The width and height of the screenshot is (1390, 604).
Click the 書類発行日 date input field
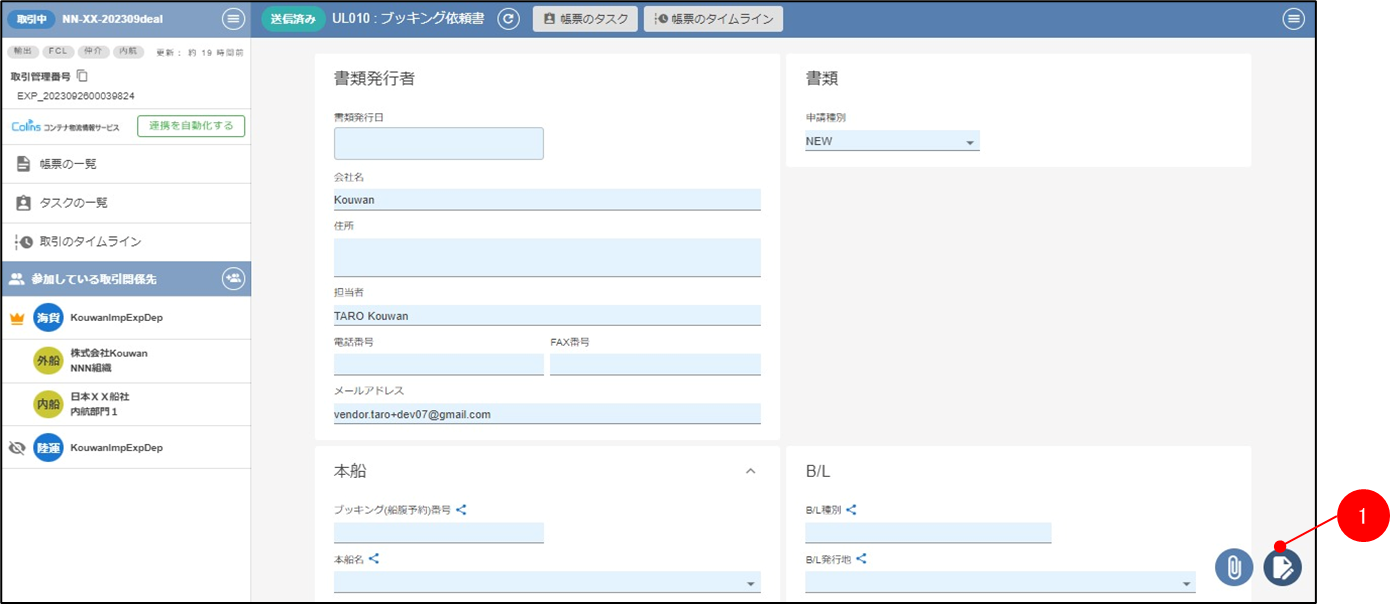pos(439,144)
